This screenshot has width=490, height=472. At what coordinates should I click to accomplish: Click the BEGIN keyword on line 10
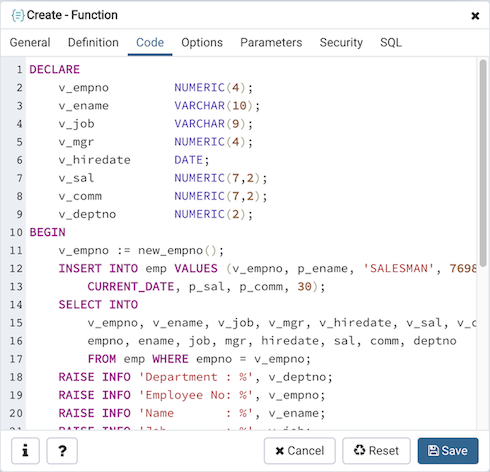(47, 232)
